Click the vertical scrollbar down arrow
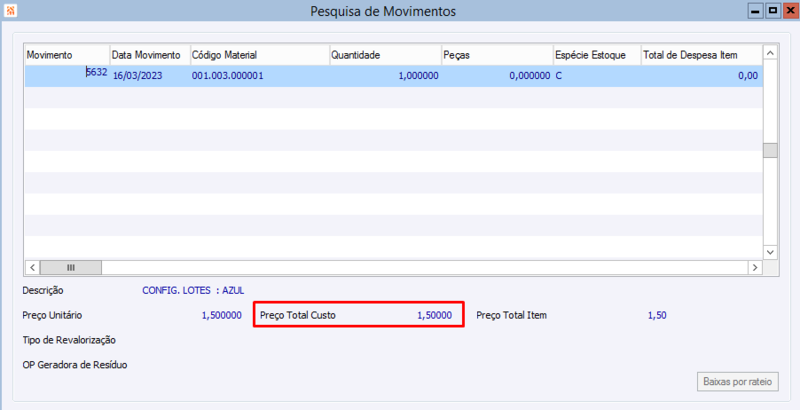Screen dimensions: 800x410 (x=770, y=252)
